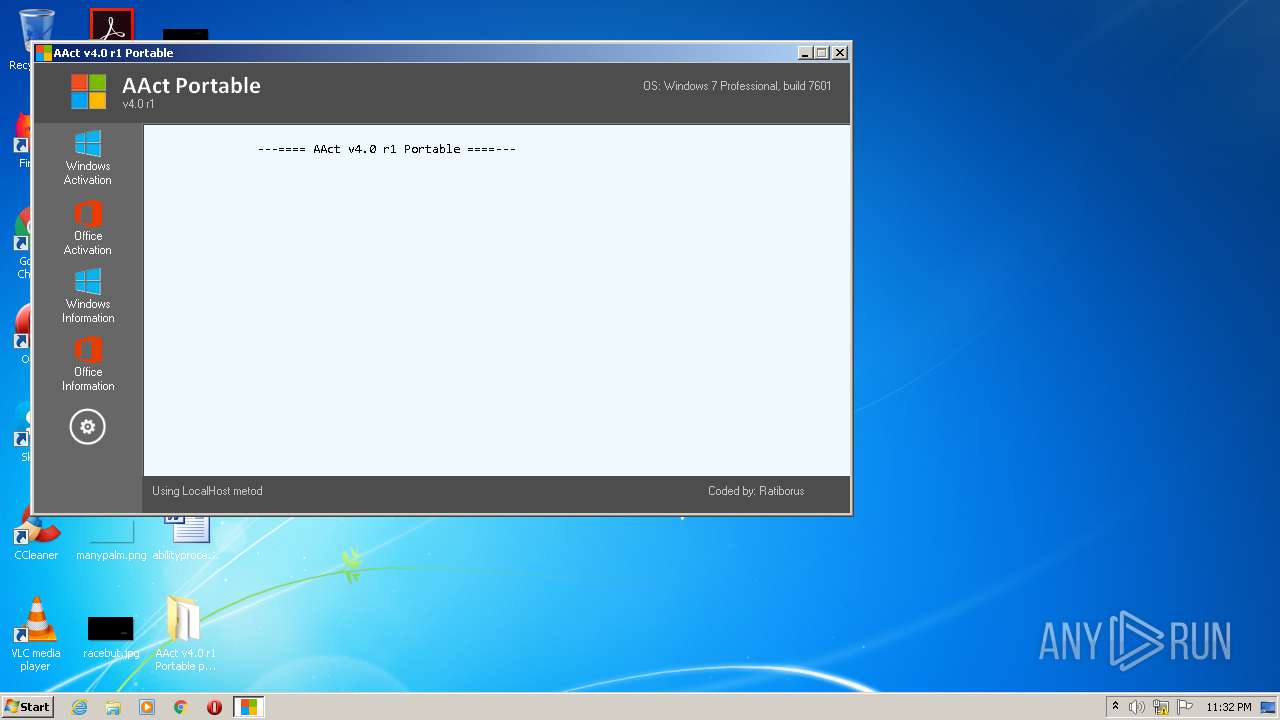Open AAct settings gear icon

coord(87,427)
